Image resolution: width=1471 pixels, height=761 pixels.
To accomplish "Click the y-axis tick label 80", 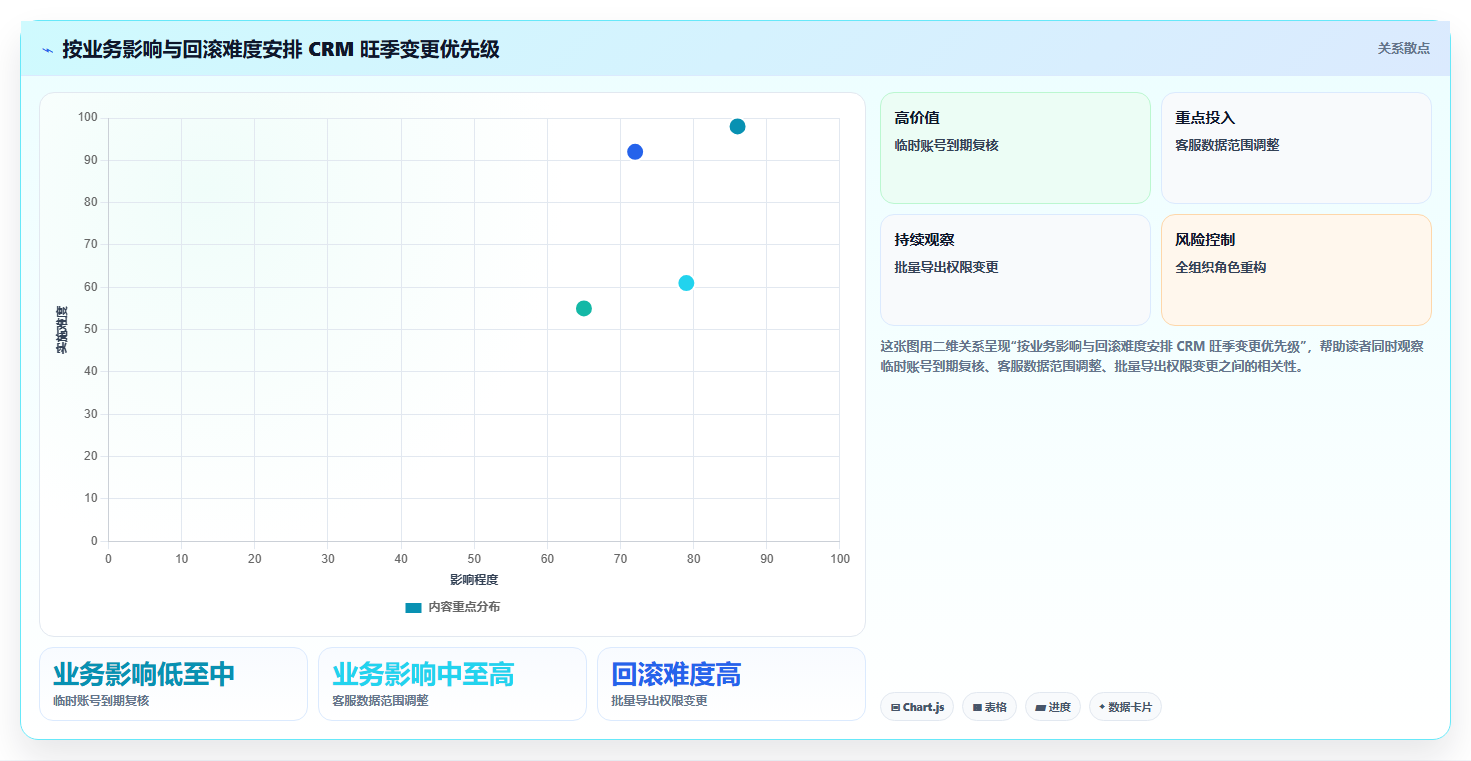I will [x=91, y=202].
